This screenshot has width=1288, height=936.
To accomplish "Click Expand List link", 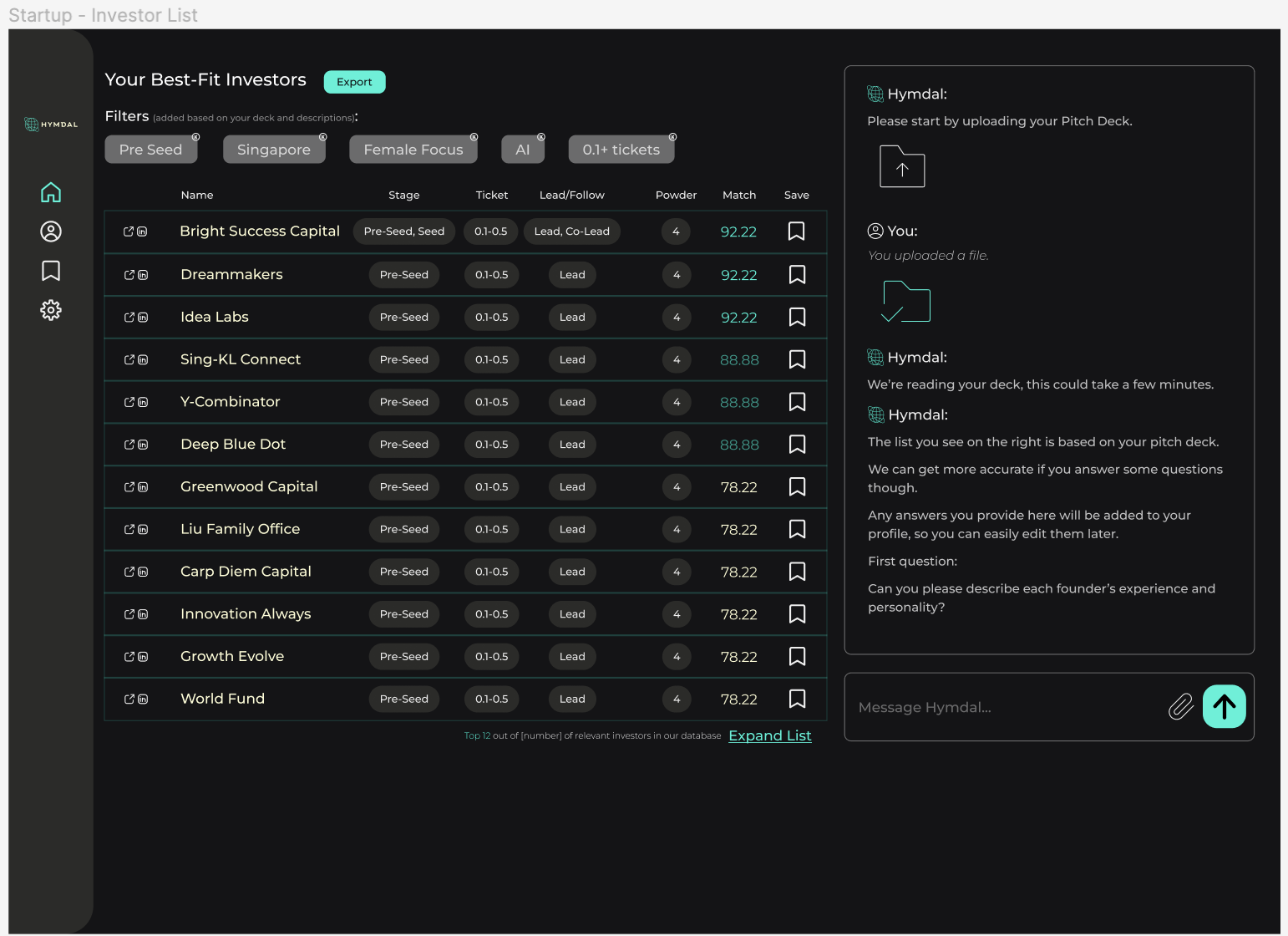I will (769, 735).
